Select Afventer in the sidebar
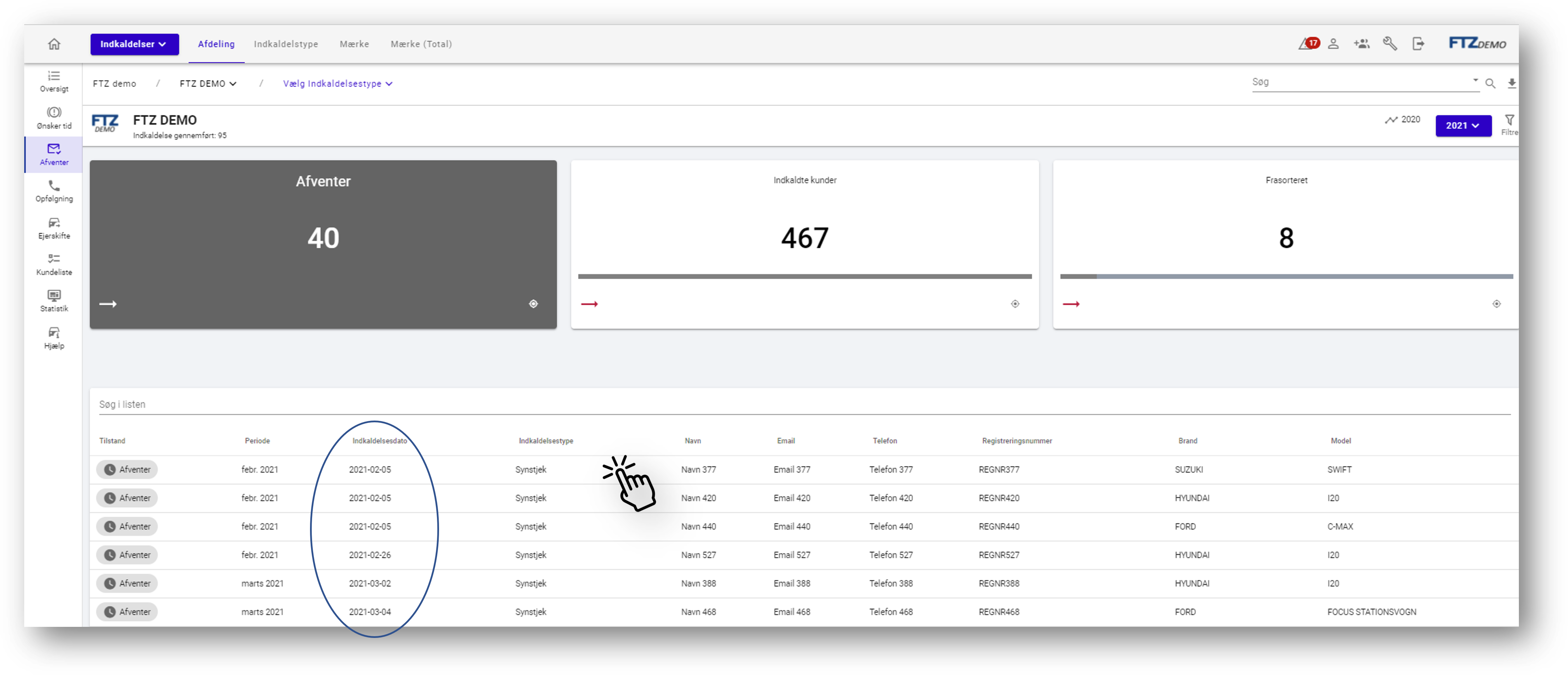The width and height of the screenshot is (1568, 676). point(54,155)
